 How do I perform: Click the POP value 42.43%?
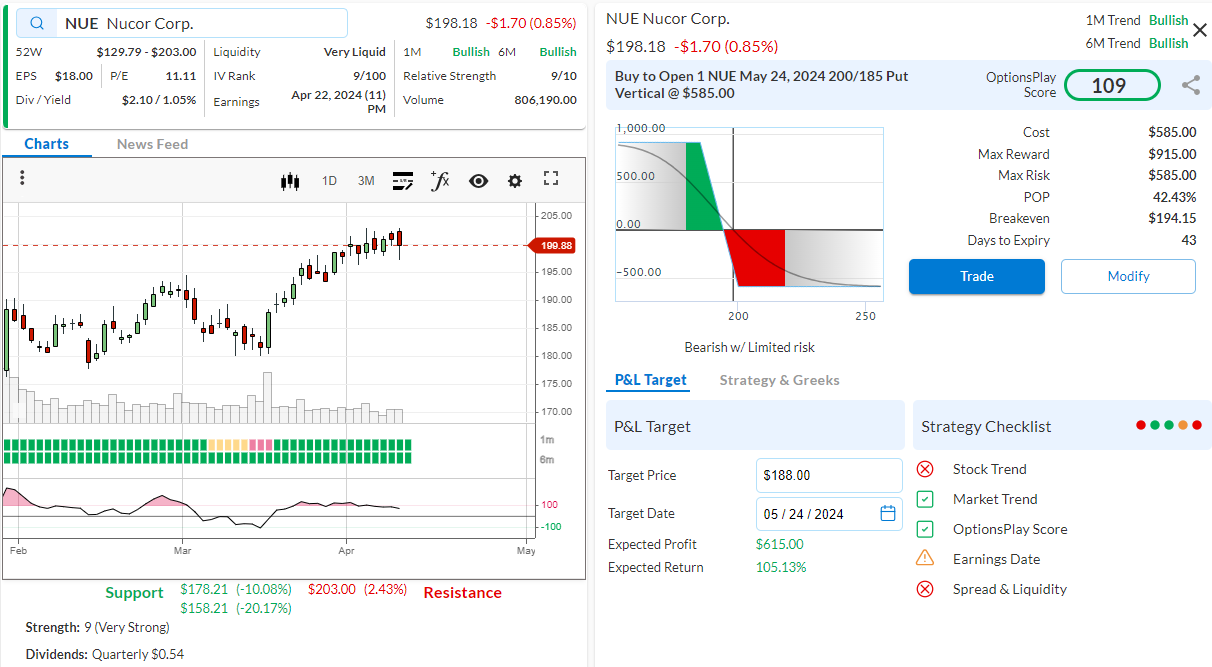tap(1174, 197)
